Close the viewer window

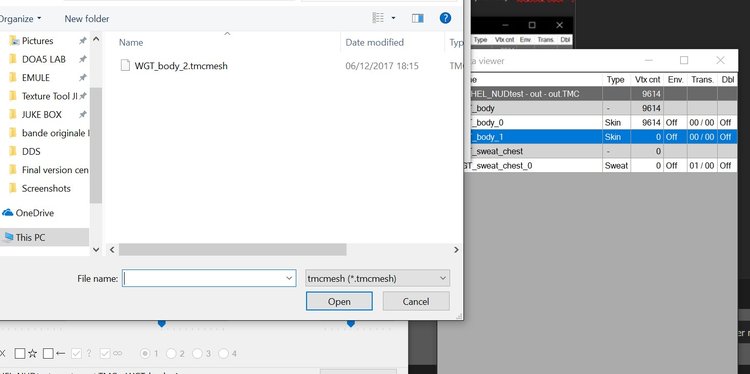click(x=720, y=60)
